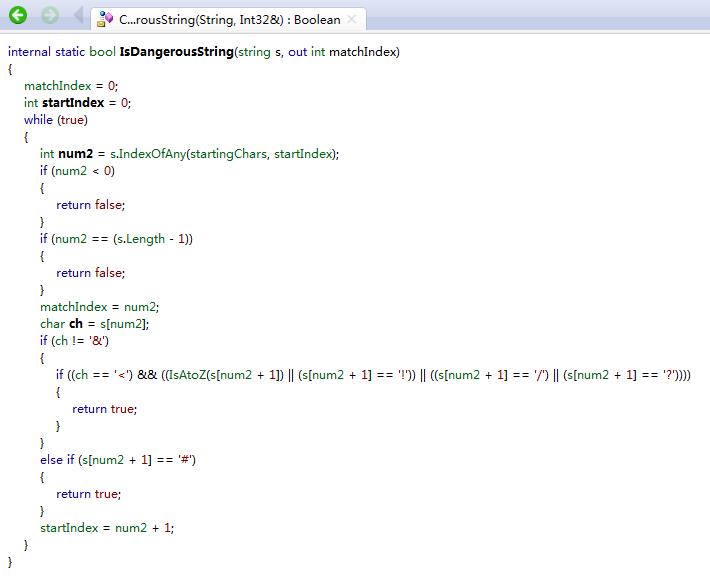Select the C...rousString(String, Int32&) tab
Viewport: 710px width, 585px height.
tap(229, 19)
